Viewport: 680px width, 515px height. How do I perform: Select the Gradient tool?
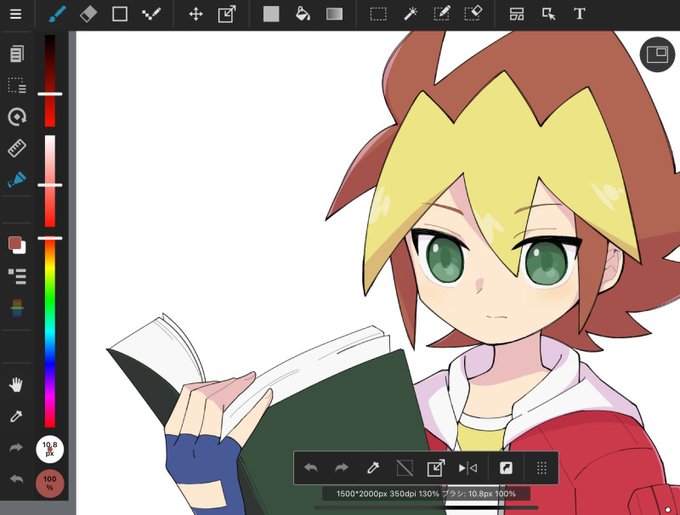point(334,14)
